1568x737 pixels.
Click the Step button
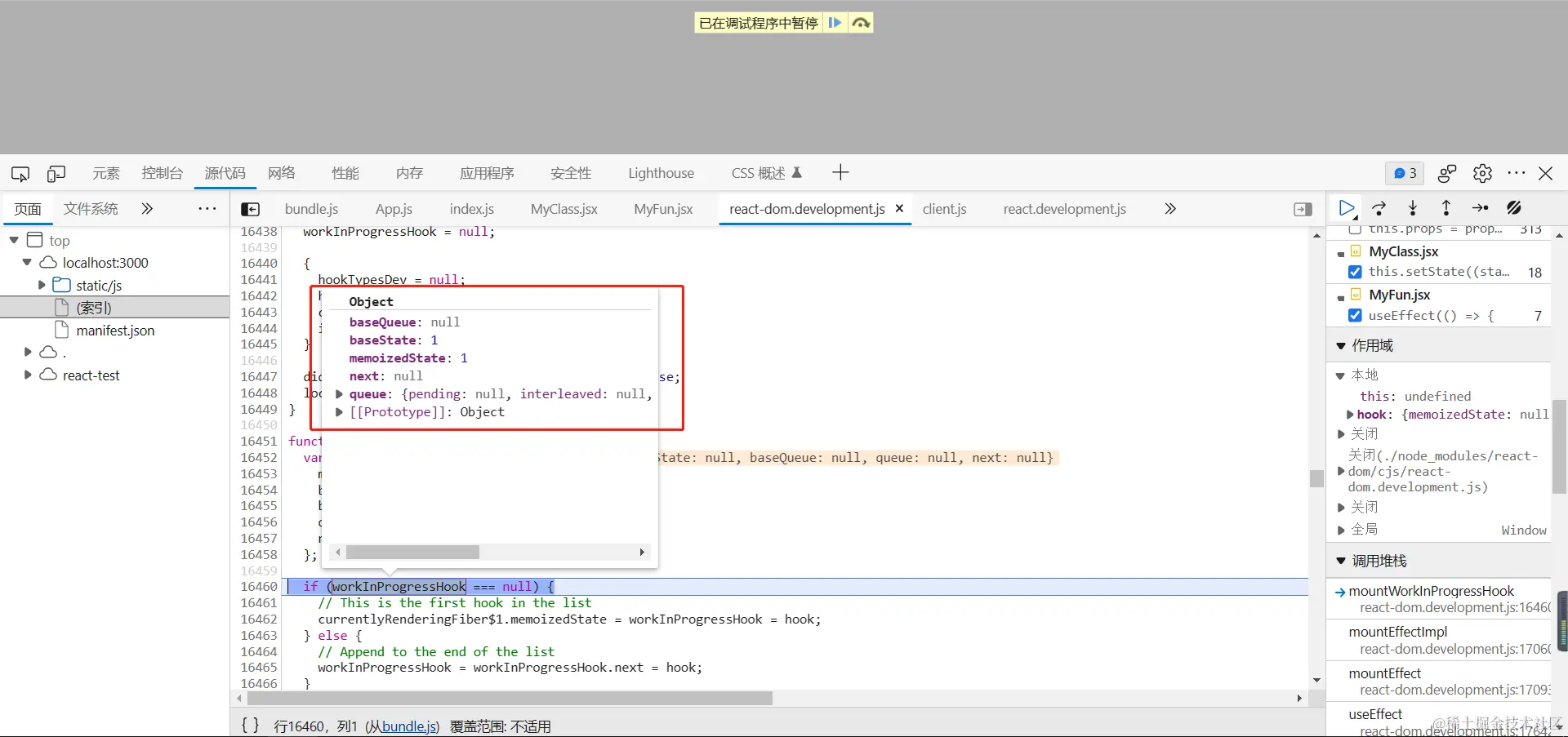pos(1480,208)
